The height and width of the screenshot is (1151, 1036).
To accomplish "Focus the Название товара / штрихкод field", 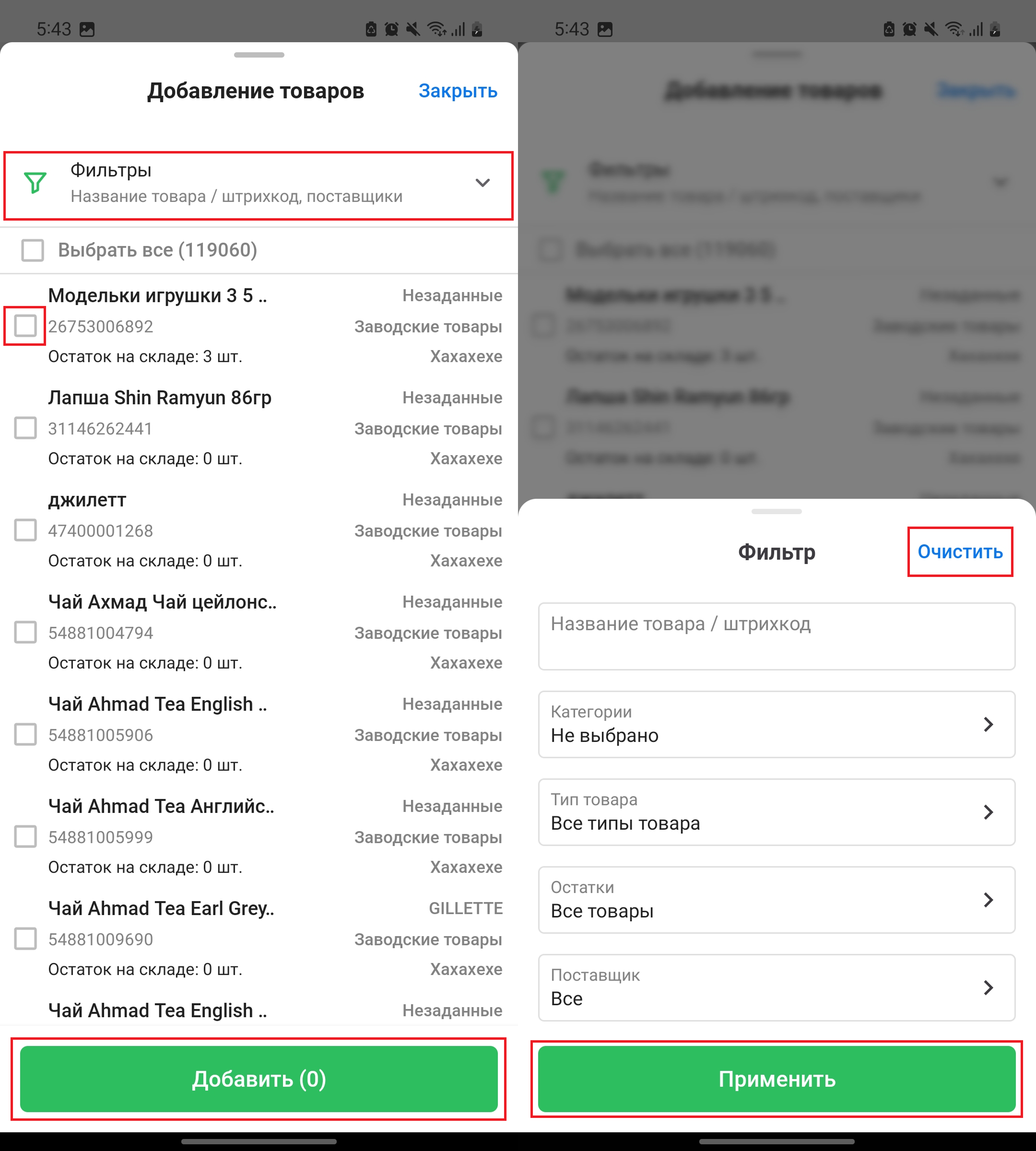I will click(777, 636).
